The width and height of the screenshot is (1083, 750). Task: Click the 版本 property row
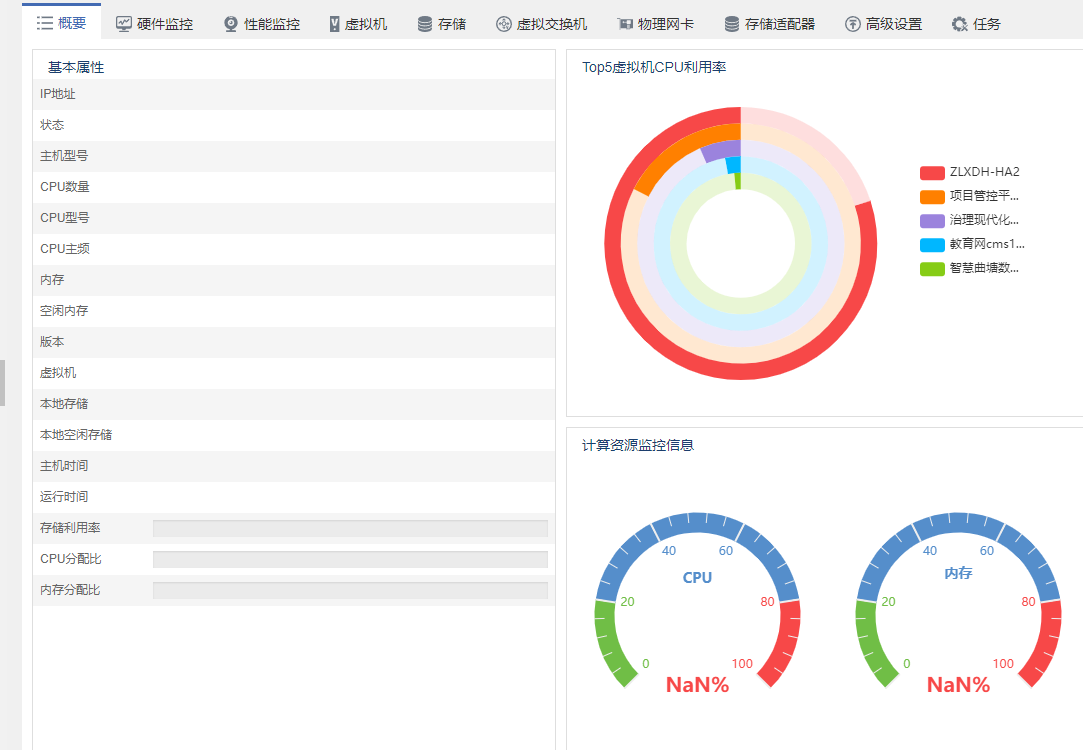[x=294, y=343]
